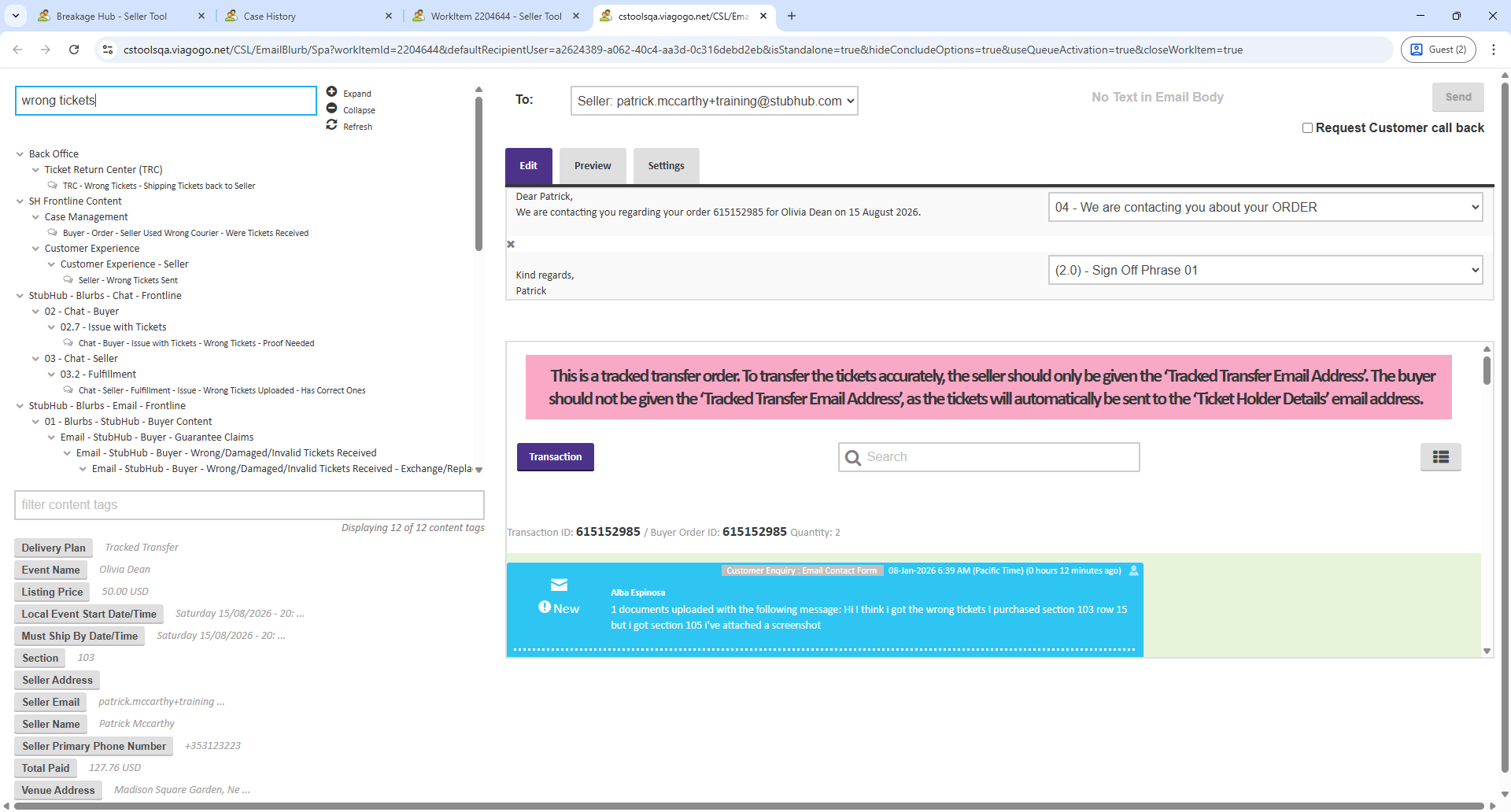Image resolution: width=1511 pixels, height=812 pixels.
Task: Collapse the Back Office tree node
Action: (x=20, y=154)
